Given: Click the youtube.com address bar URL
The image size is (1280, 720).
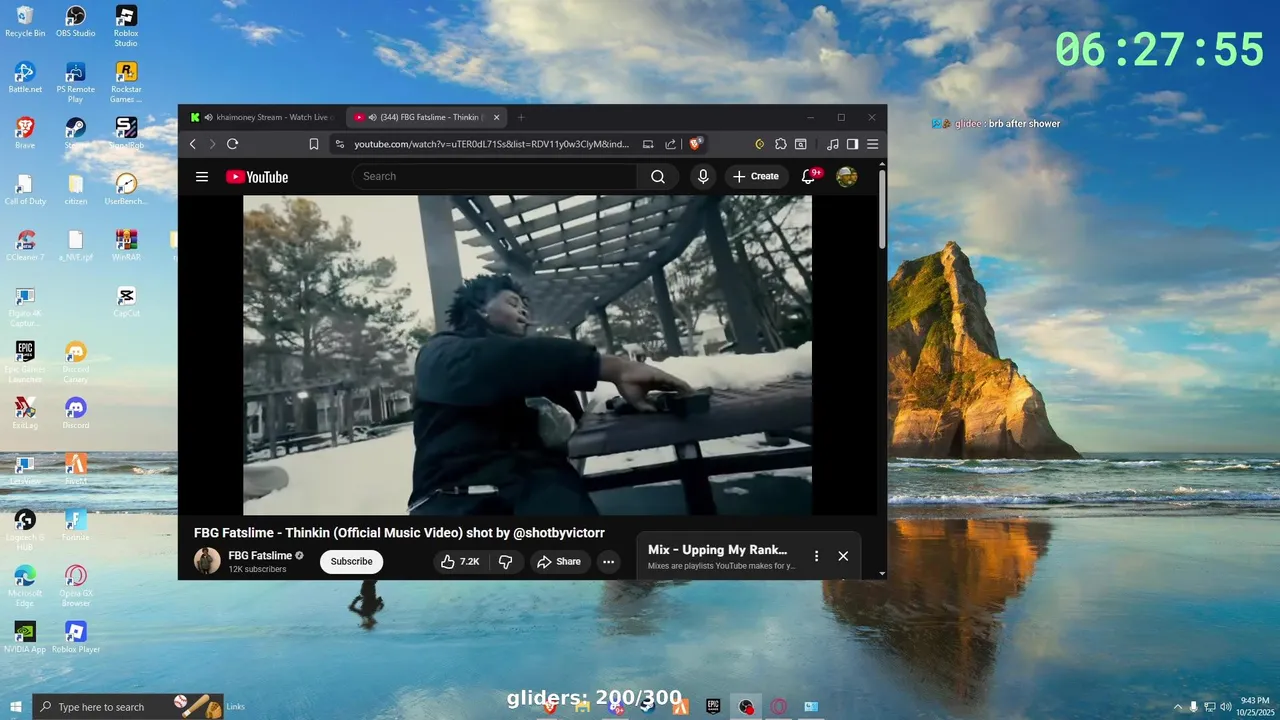Looking at the screenshot, I should pyautogui.click(x=491, y=144).
